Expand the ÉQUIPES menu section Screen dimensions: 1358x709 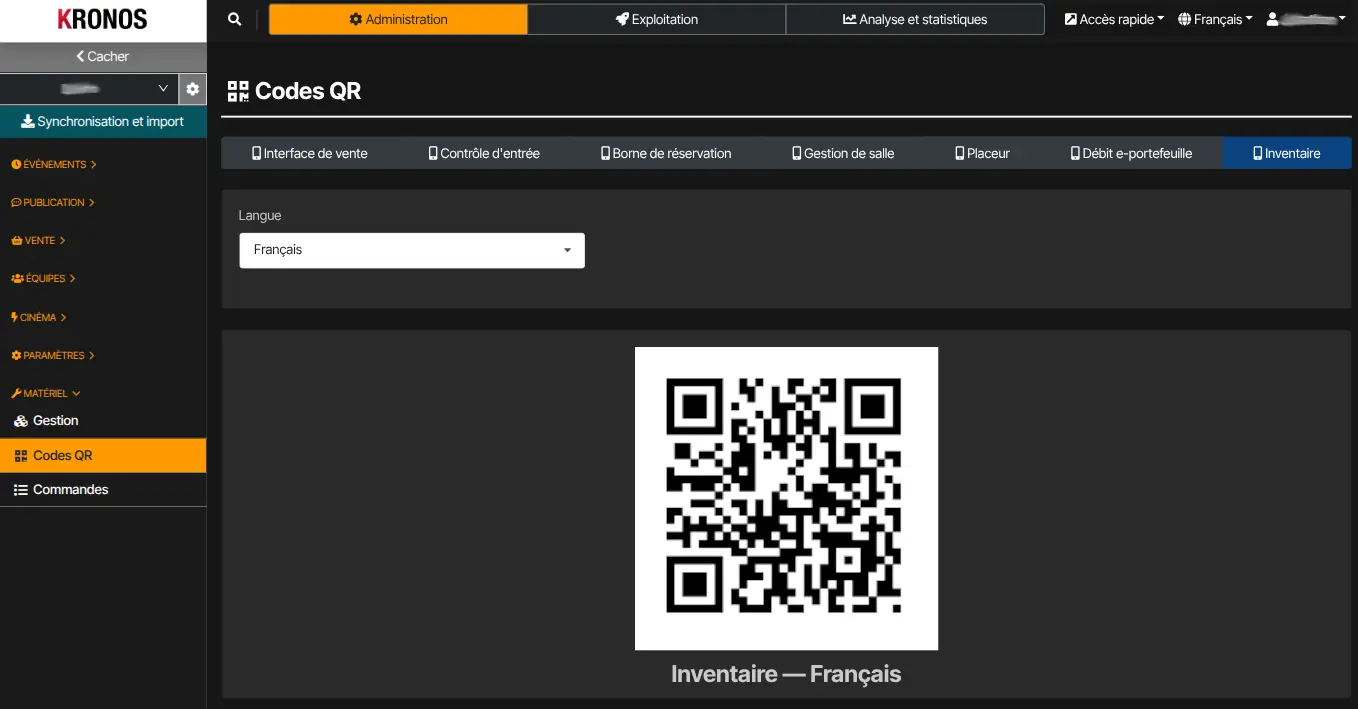43,279
